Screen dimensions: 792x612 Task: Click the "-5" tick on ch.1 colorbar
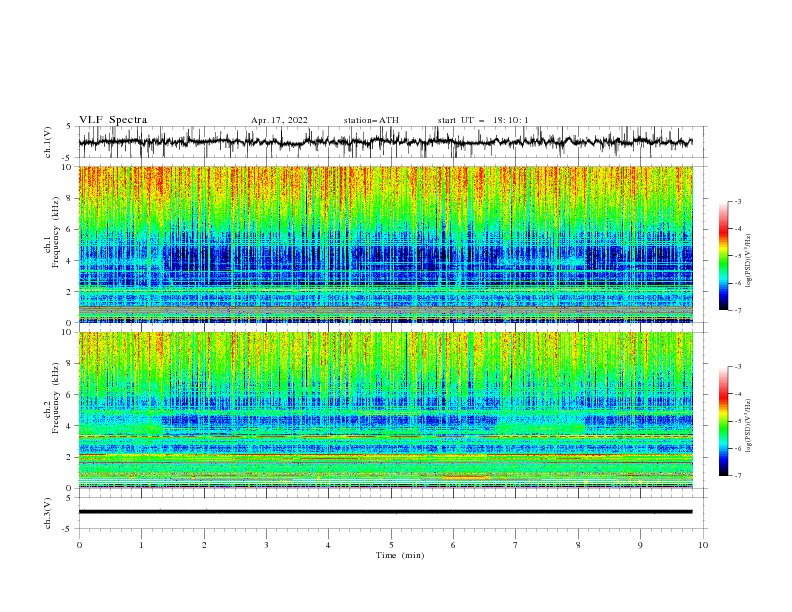[x=738, y=256]
